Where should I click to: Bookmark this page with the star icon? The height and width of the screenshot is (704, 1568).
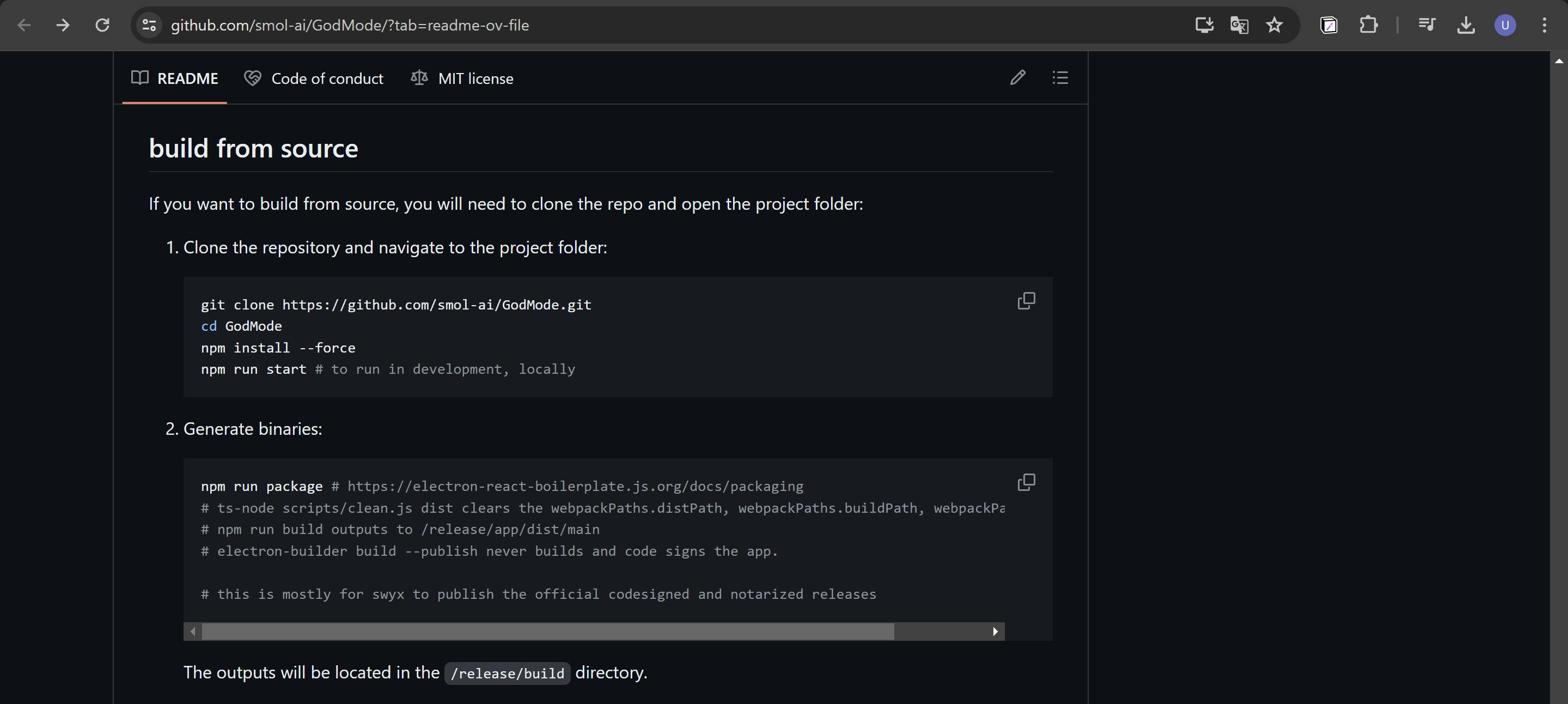[x=1274, y=25]
